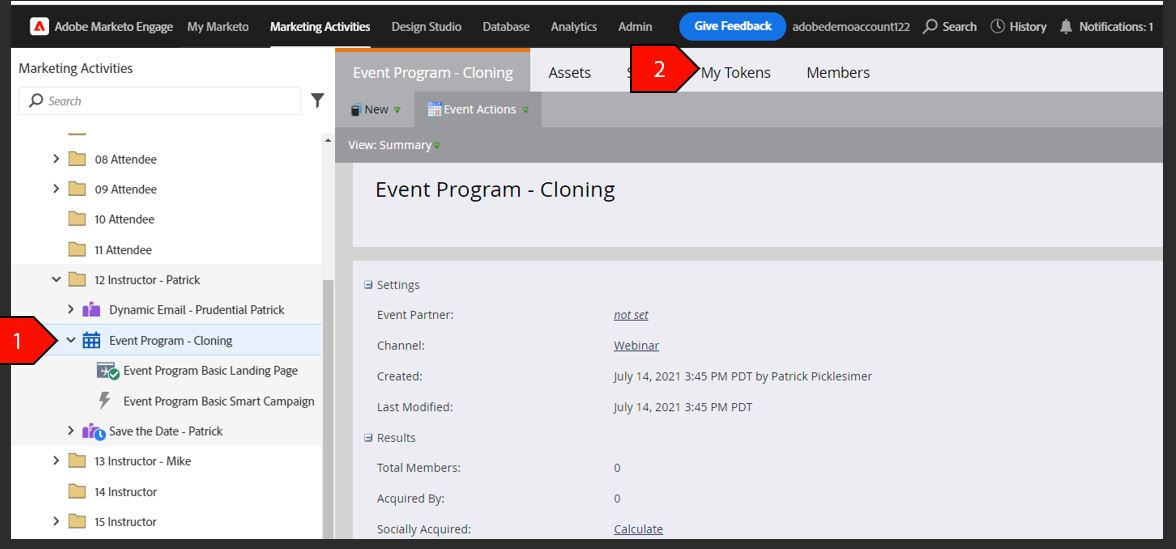Click the adobedemoaccount122 account name

850,26
